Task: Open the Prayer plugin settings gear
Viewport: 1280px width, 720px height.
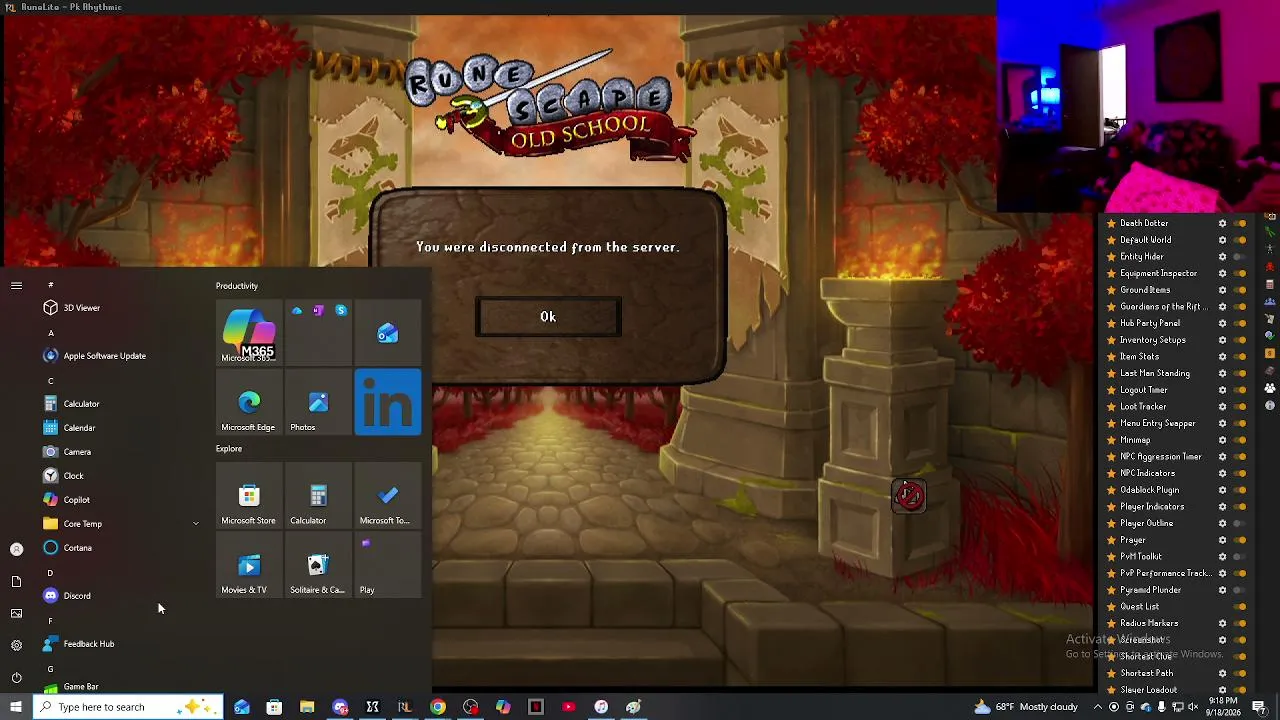Action: [x=1222, y=540]
